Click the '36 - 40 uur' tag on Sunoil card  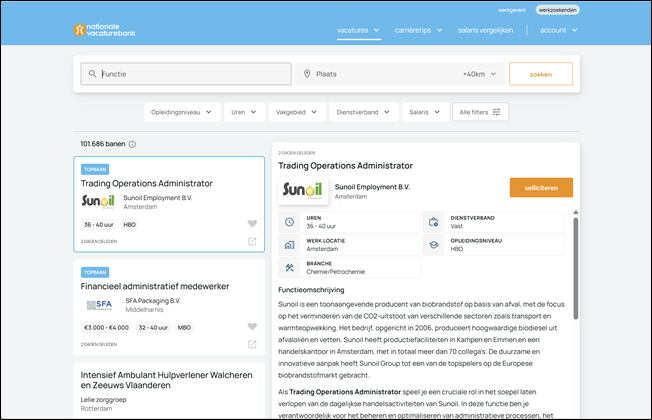pos(99,225)
